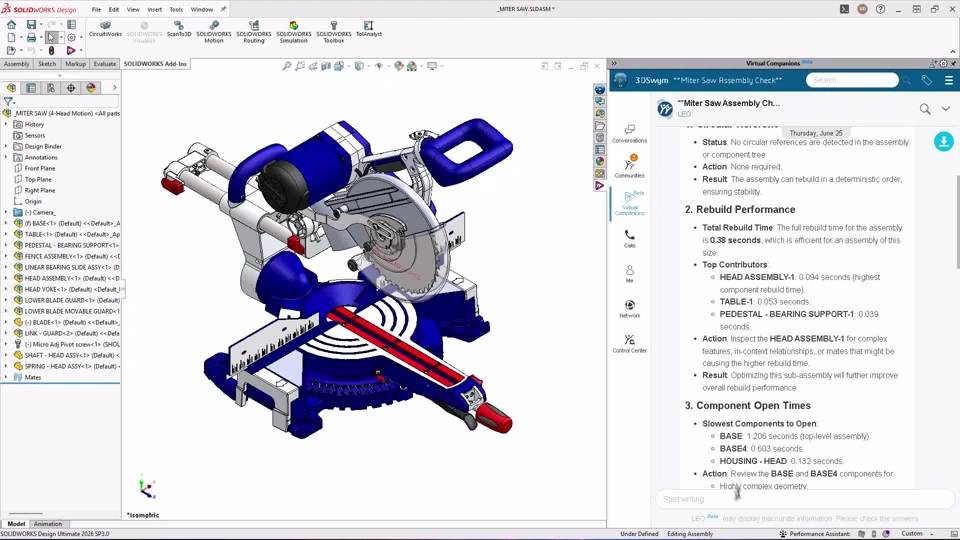Viewport: 960px width, 540px height.
Task: Open SOLIDWORKS Toolbox add-in
Action: coord(334,32)
